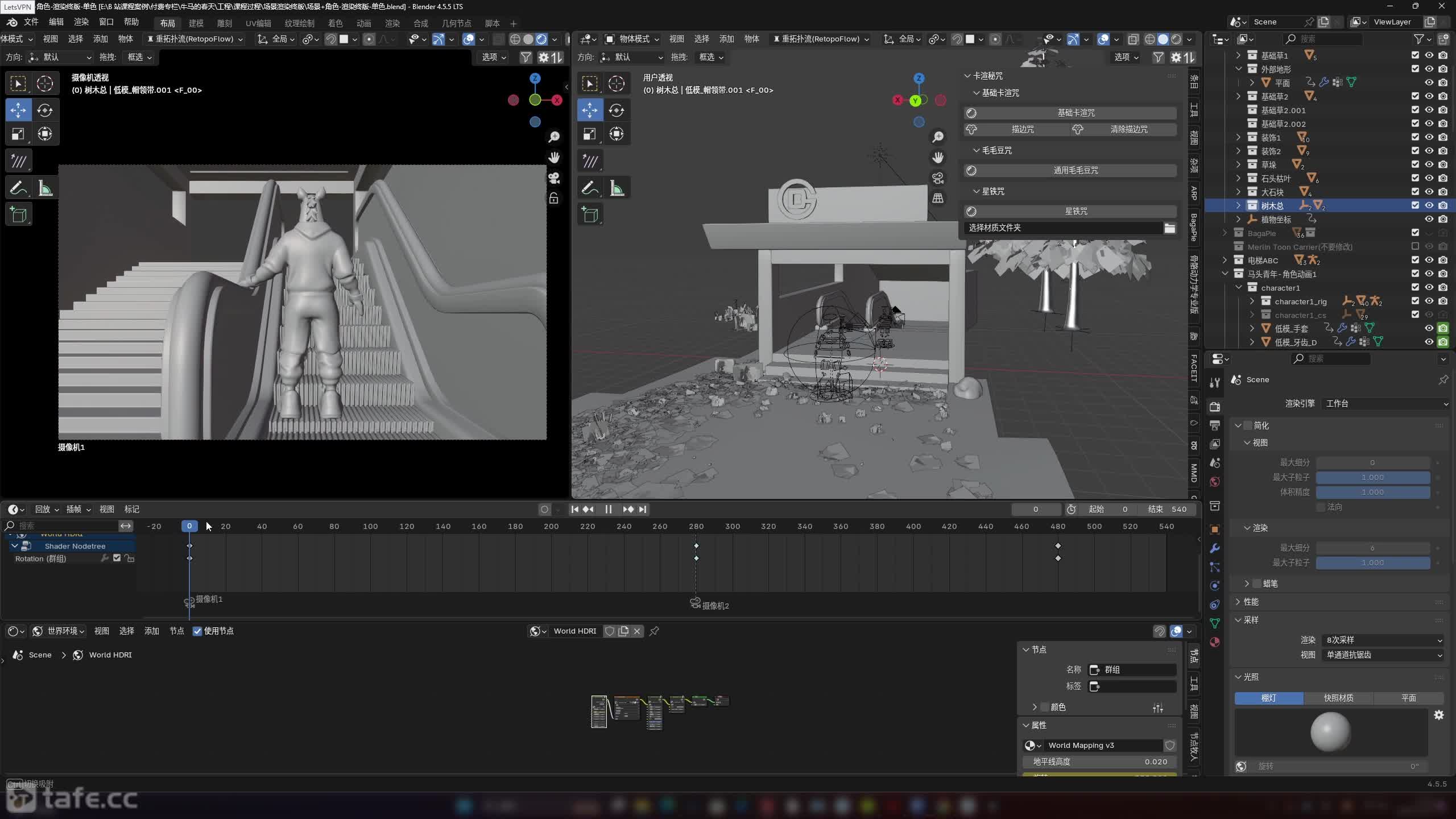Enable the Merlin Toon Carrier collection checkbox

pyautogui.click(x=1415, y=246)
